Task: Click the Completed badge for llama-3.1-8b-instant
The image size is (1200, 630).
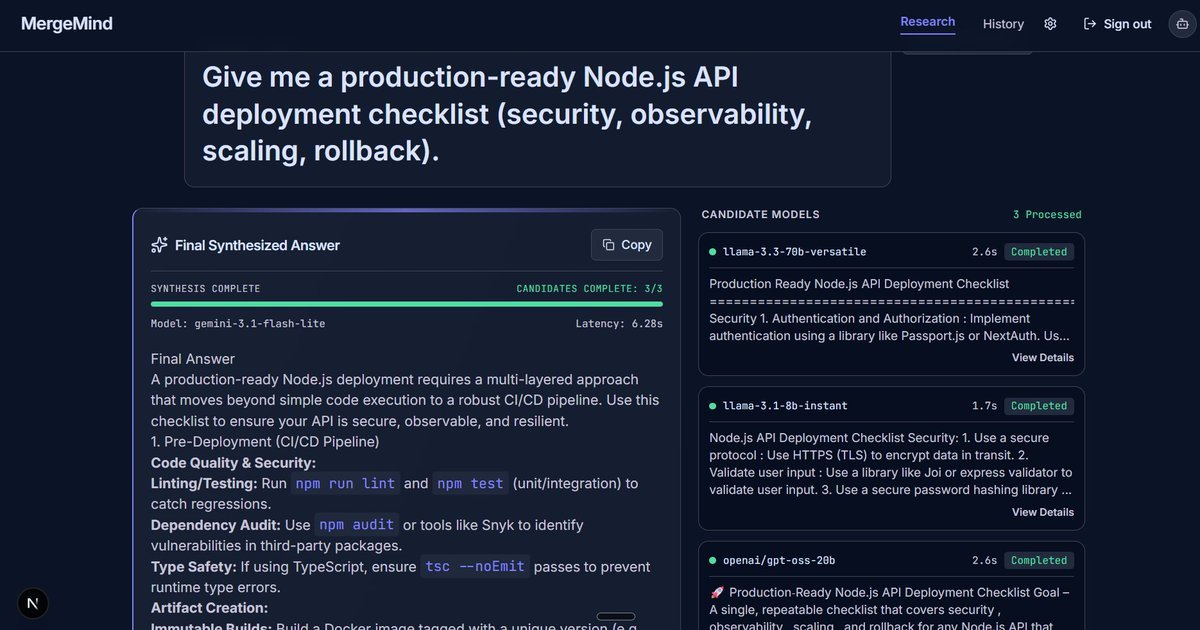Action: 1039,406
